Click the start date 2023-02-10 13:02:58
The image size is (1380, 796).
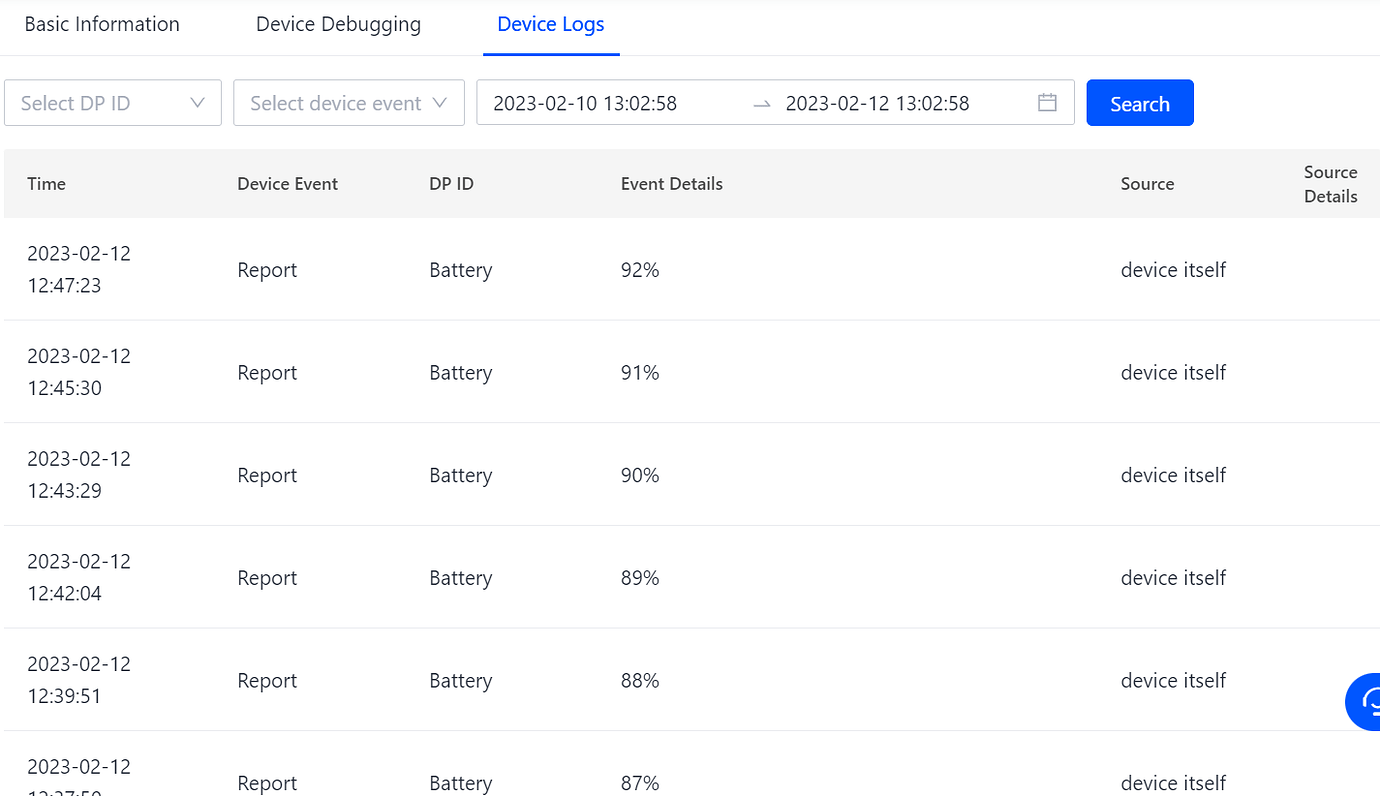(585, 103)
